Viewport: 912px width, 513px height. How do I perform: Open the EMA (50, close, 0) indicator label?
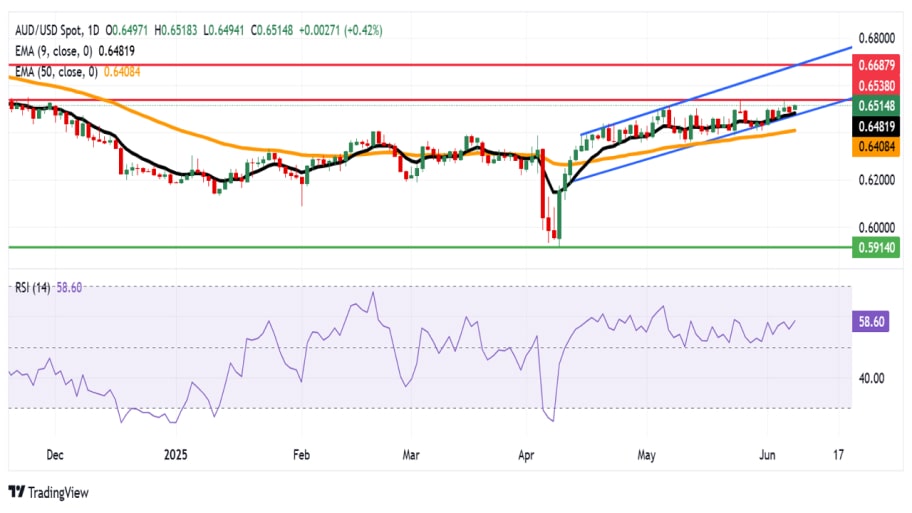coord(56,72)
